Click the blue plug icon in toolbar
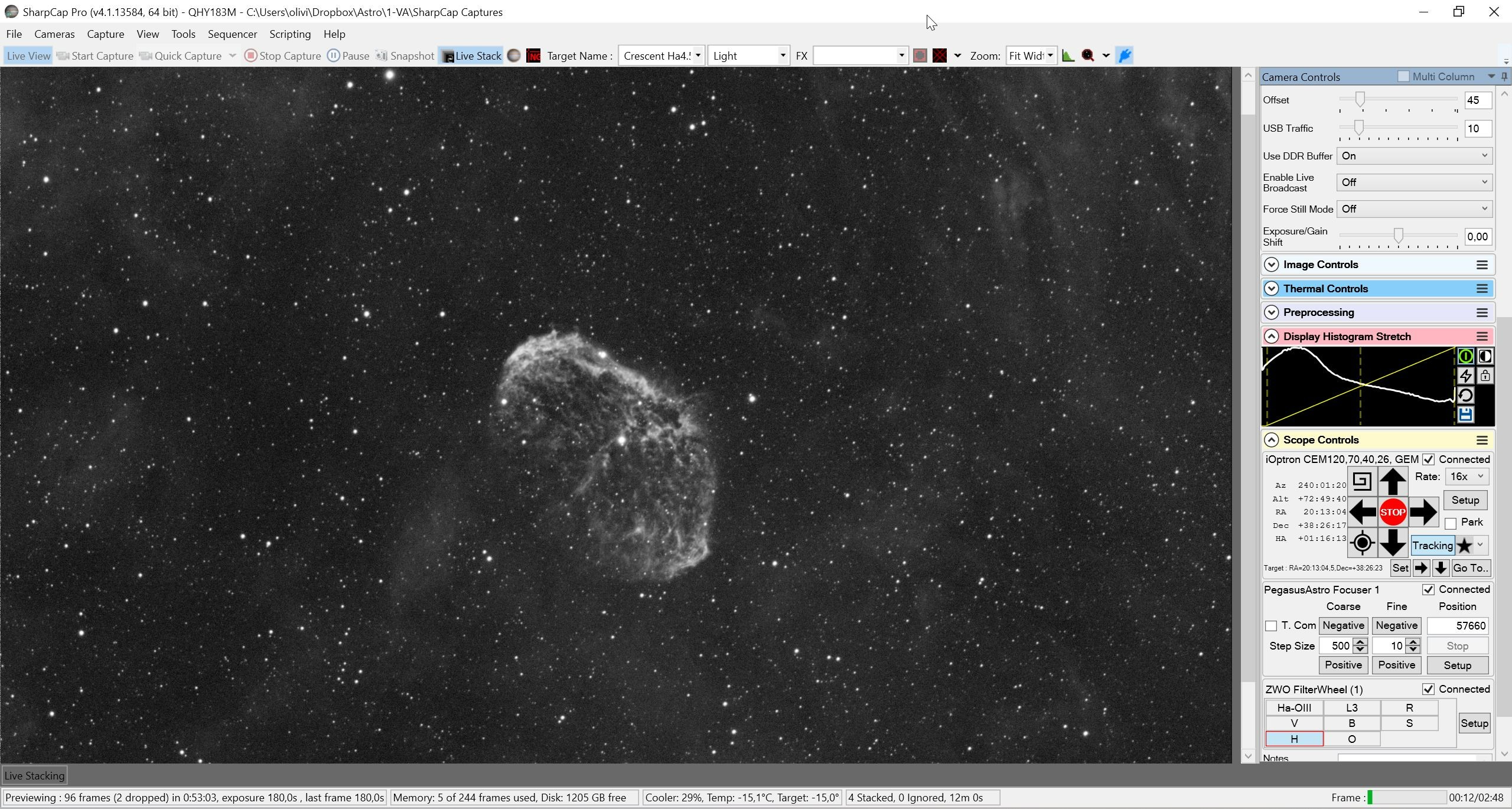 pos(1125,56)
